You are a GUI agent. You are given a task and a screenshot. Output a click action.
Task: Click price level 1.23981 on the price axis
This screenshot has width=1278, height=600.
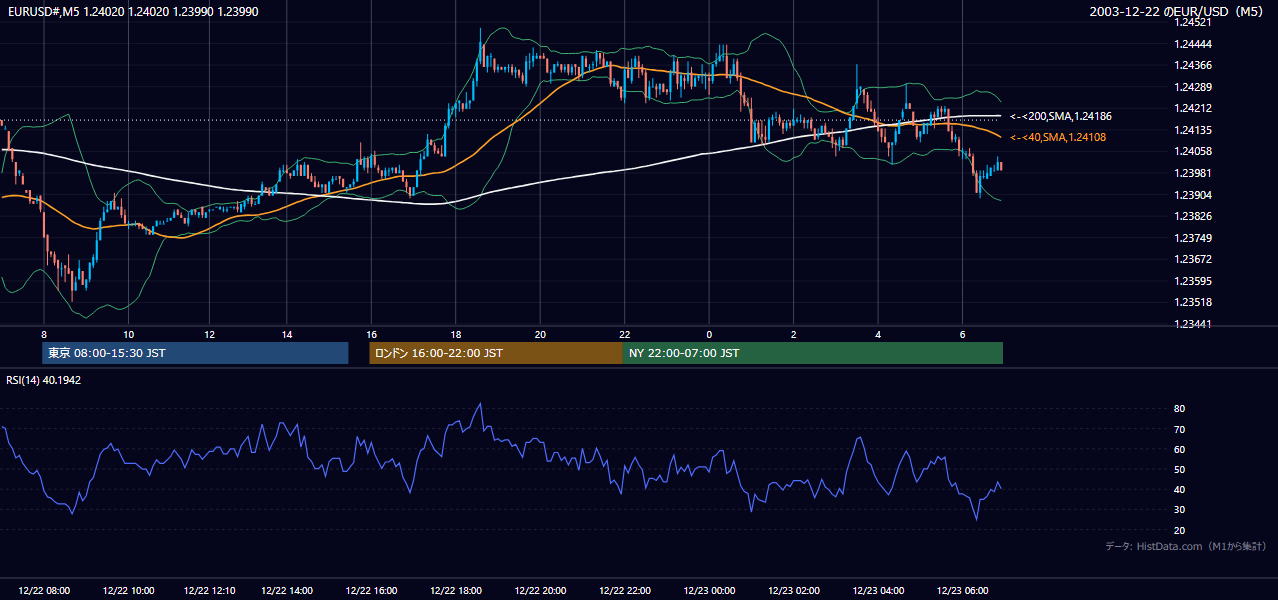pos(1193,173)
